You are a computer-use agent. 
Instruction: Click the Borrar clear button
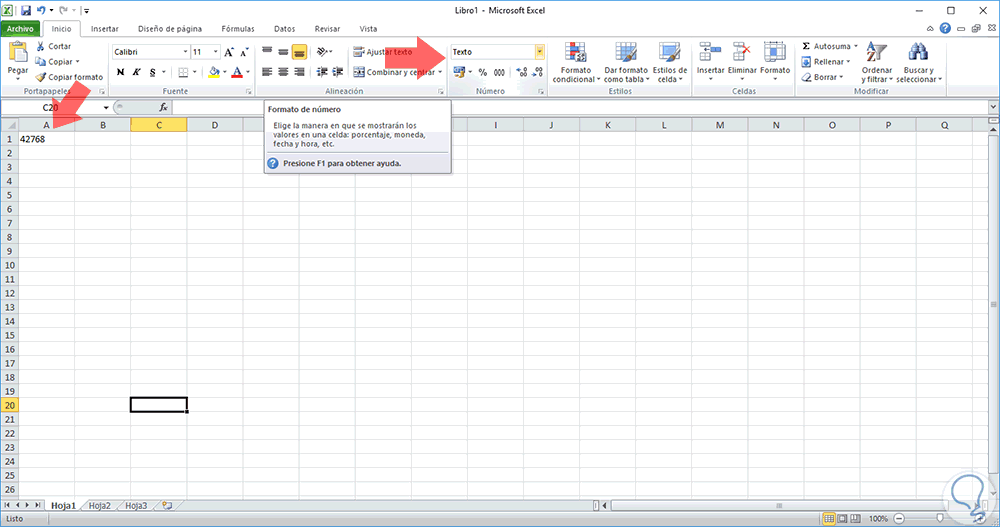pos(822,77)
